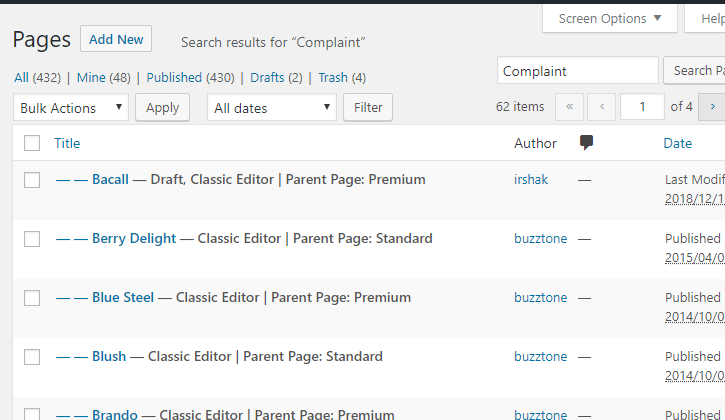Open the Blush page link
The width and height of the screenshot is (725, 420).
tap(109, 357)
